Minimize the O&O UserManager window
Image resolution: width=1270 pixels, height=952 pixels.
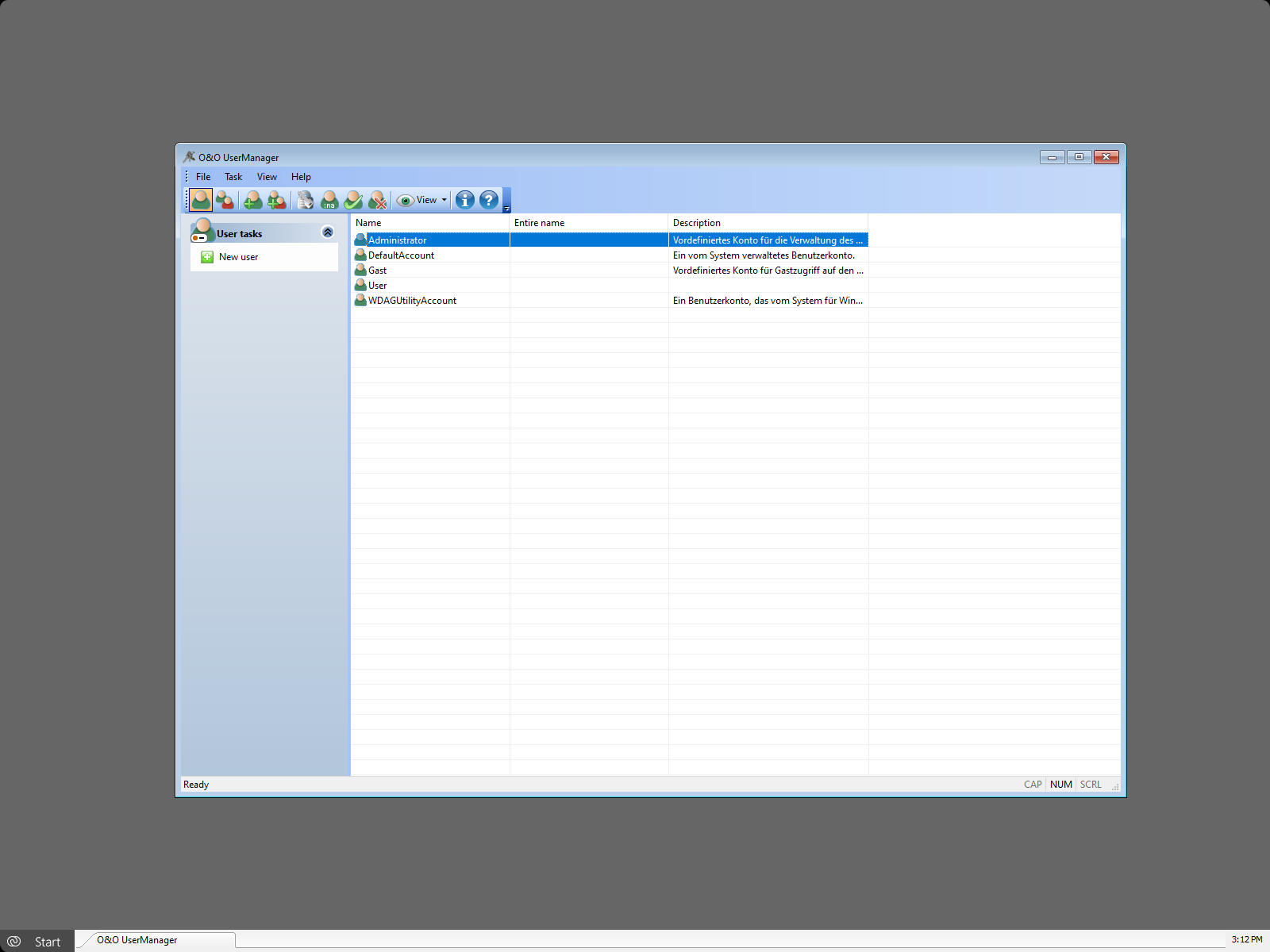(x=1053, y=157)
